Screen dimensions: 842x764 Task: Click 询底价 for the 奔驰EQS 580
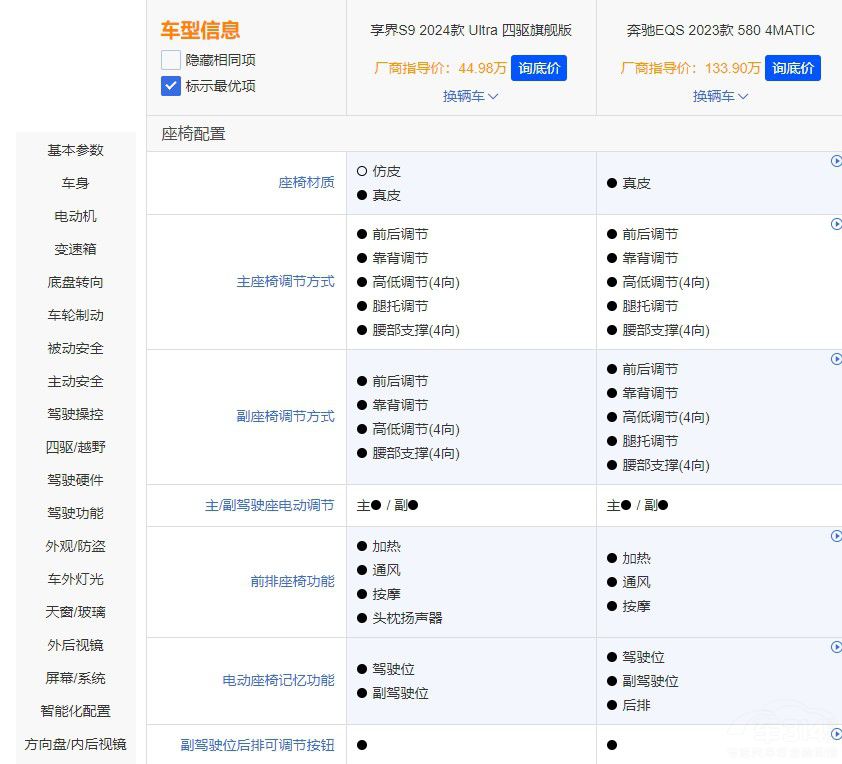coord(793,69)
